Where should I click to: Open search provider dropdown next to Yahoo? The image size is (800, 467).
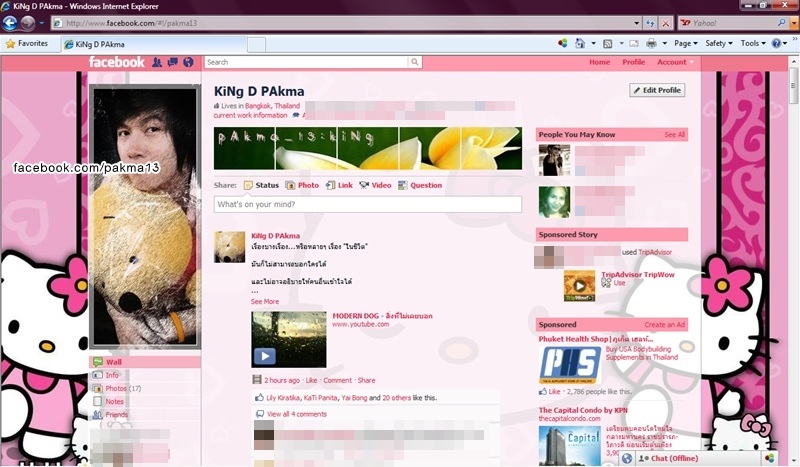pyautogui.click(x=793, y=23)
